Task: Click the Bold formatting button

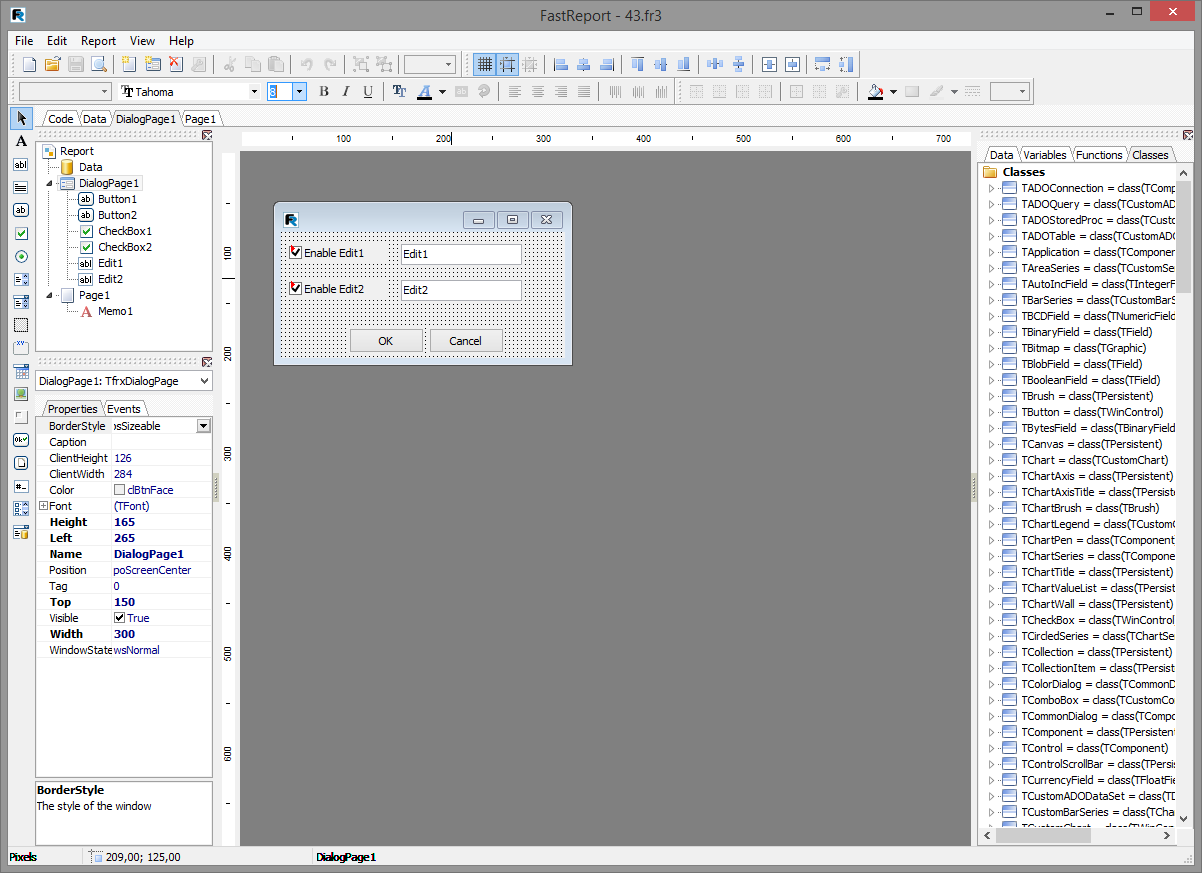Action: [x=323, y=92]
